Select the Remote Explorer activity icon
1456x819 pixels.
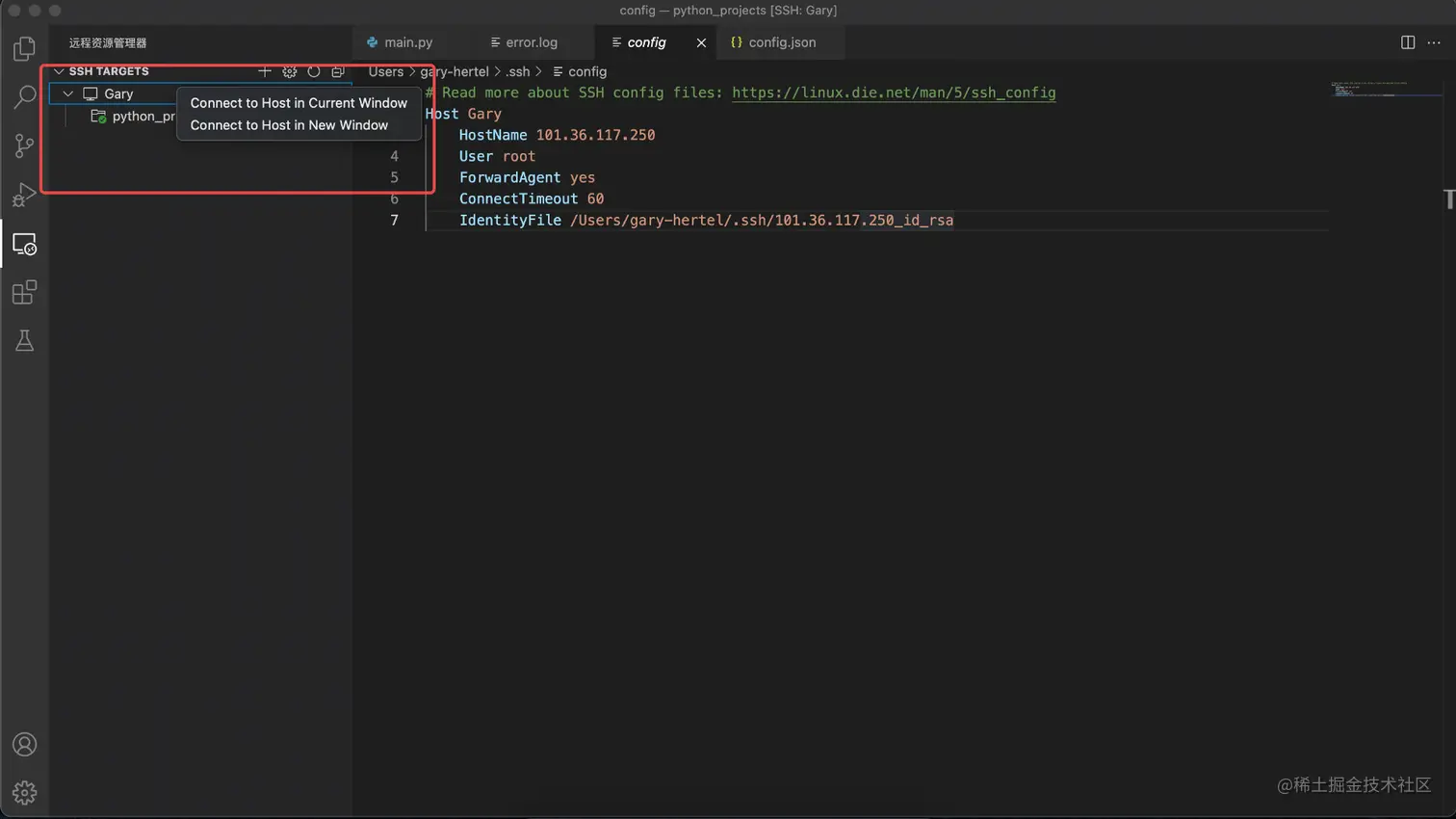[25, 244]
